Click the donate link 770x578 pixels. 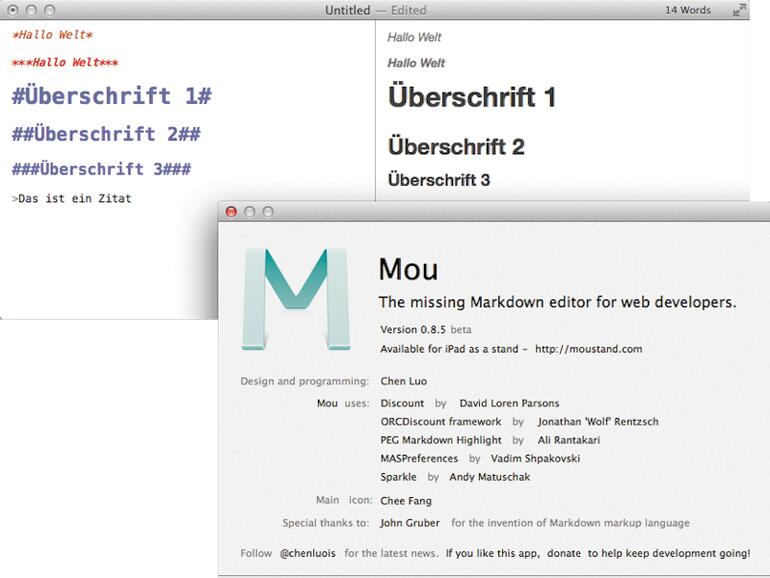tap(564, 553)
